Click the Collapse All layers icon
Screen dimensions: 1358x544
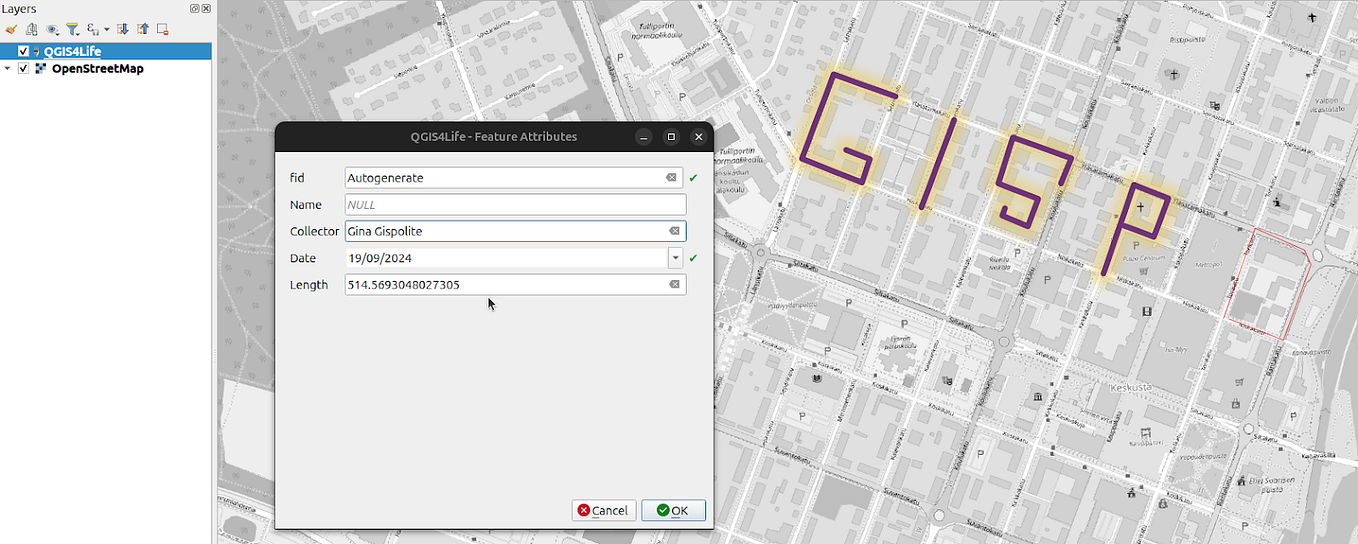click(x=143, y=29)
